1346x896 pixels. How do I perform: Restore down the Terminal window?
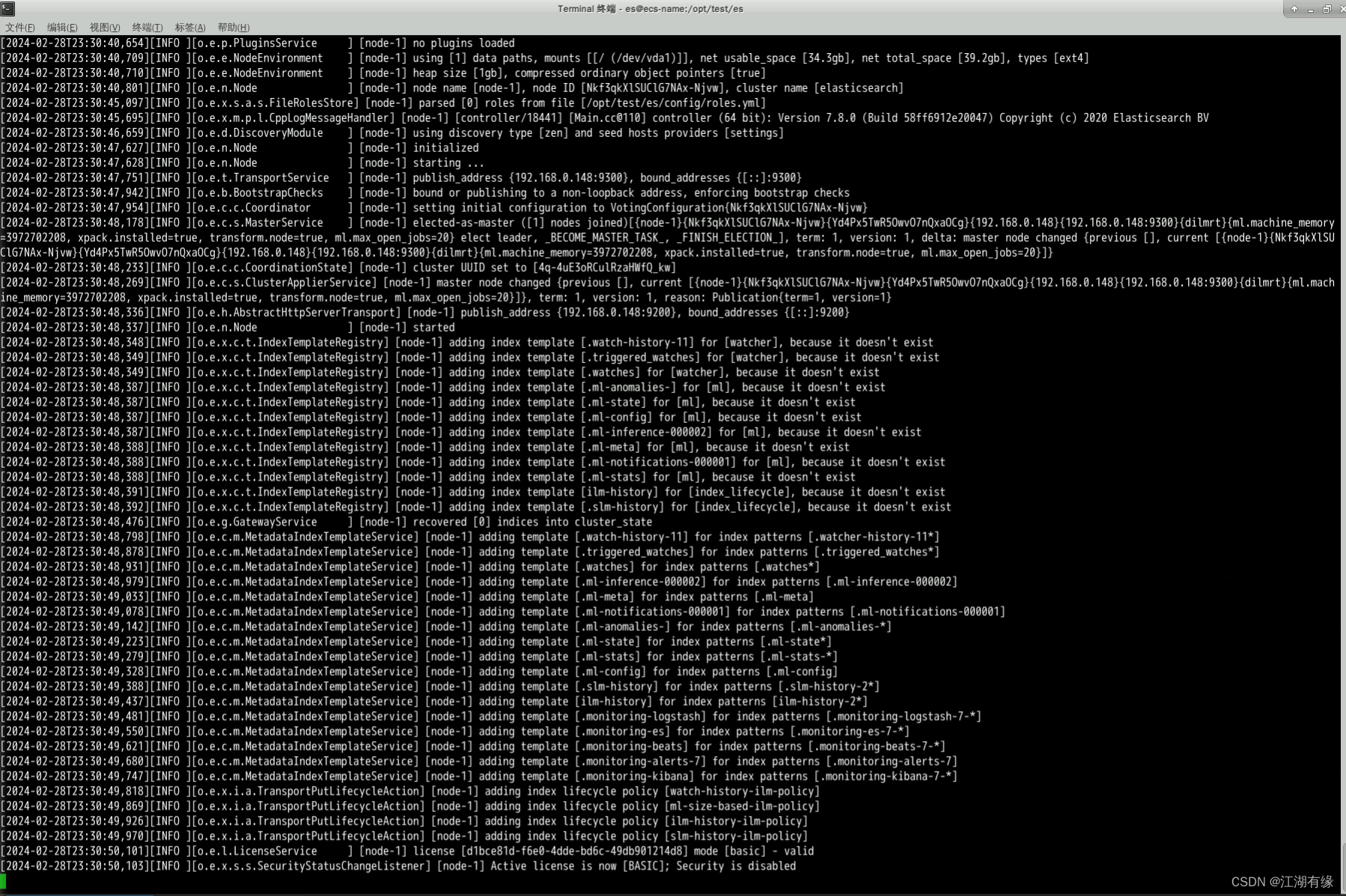click(1327, 9)
